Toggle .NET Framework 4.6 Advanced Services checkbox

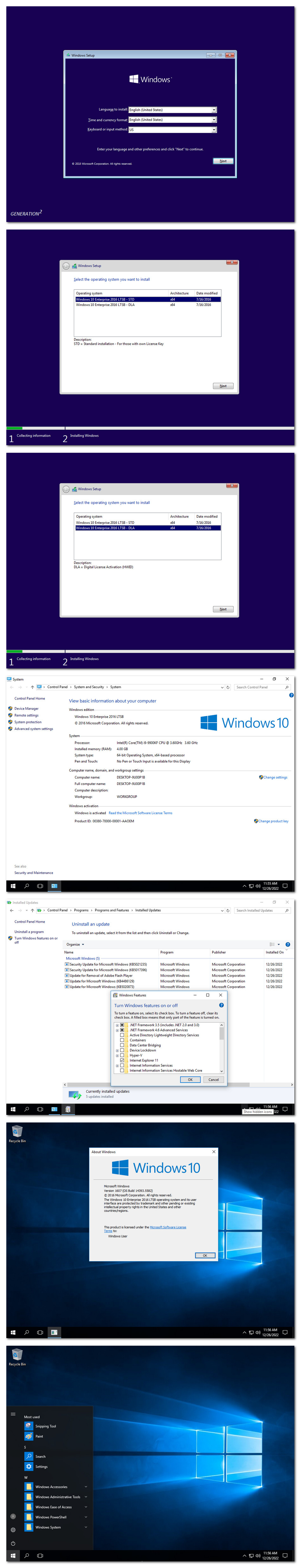(x=122, y=1030)
